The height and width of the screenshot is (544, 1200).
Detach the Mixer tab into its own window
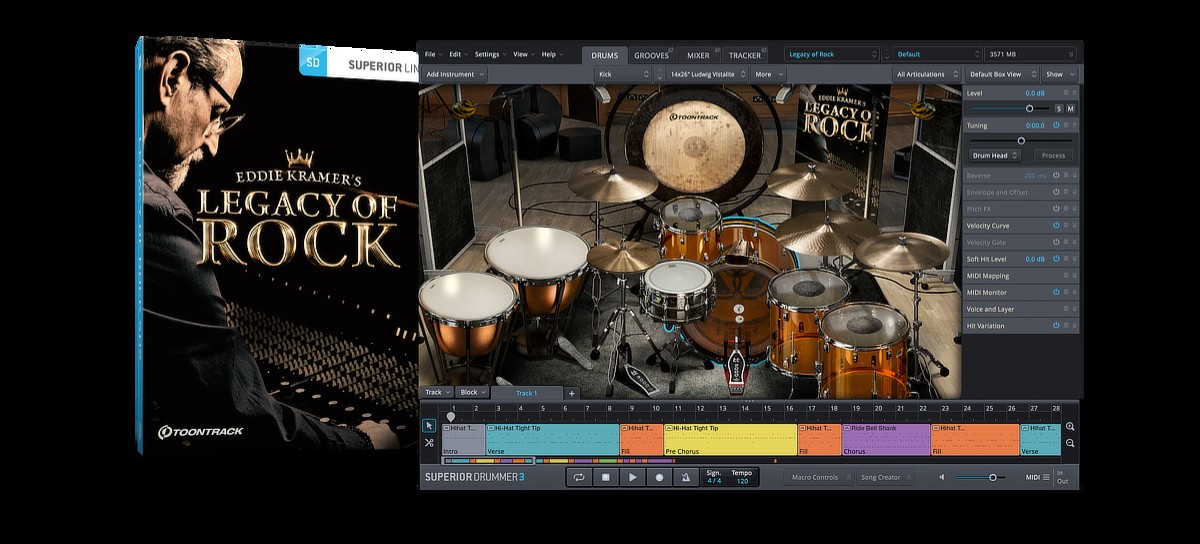coord(717,50)
